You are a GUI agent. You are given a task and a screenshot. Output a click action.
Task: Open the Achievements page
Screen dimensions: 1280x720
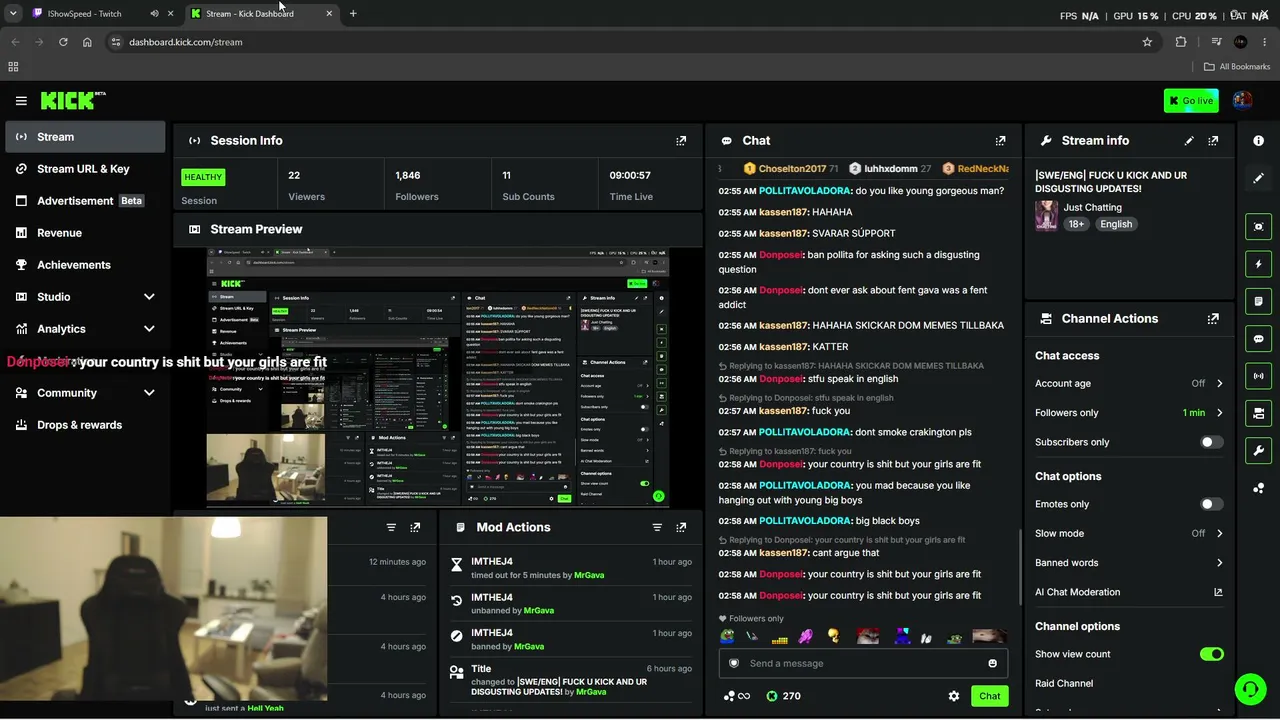tap(86, 265)
